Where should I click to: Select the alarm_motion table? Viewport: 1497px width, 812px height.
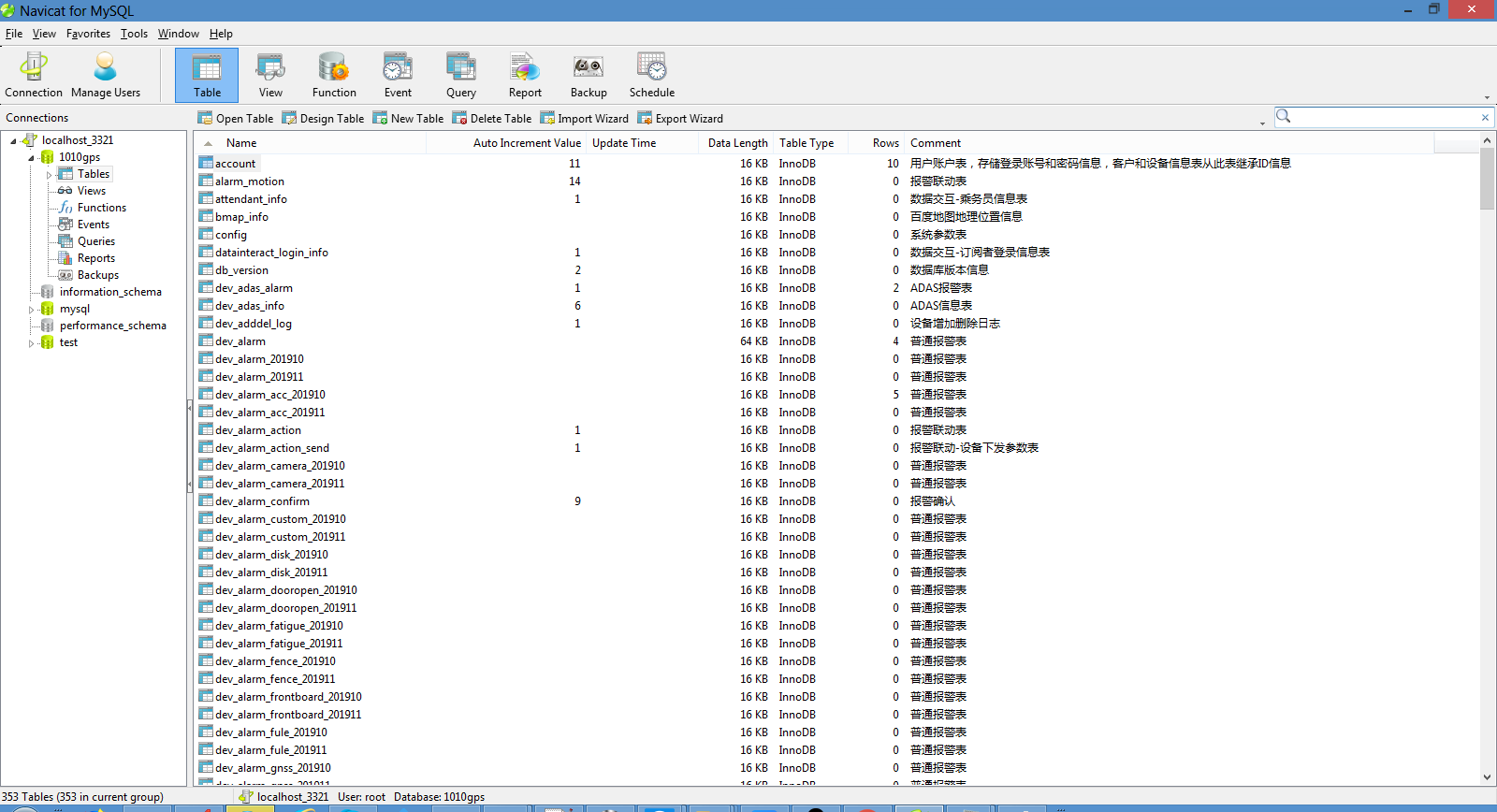point(249,181)
